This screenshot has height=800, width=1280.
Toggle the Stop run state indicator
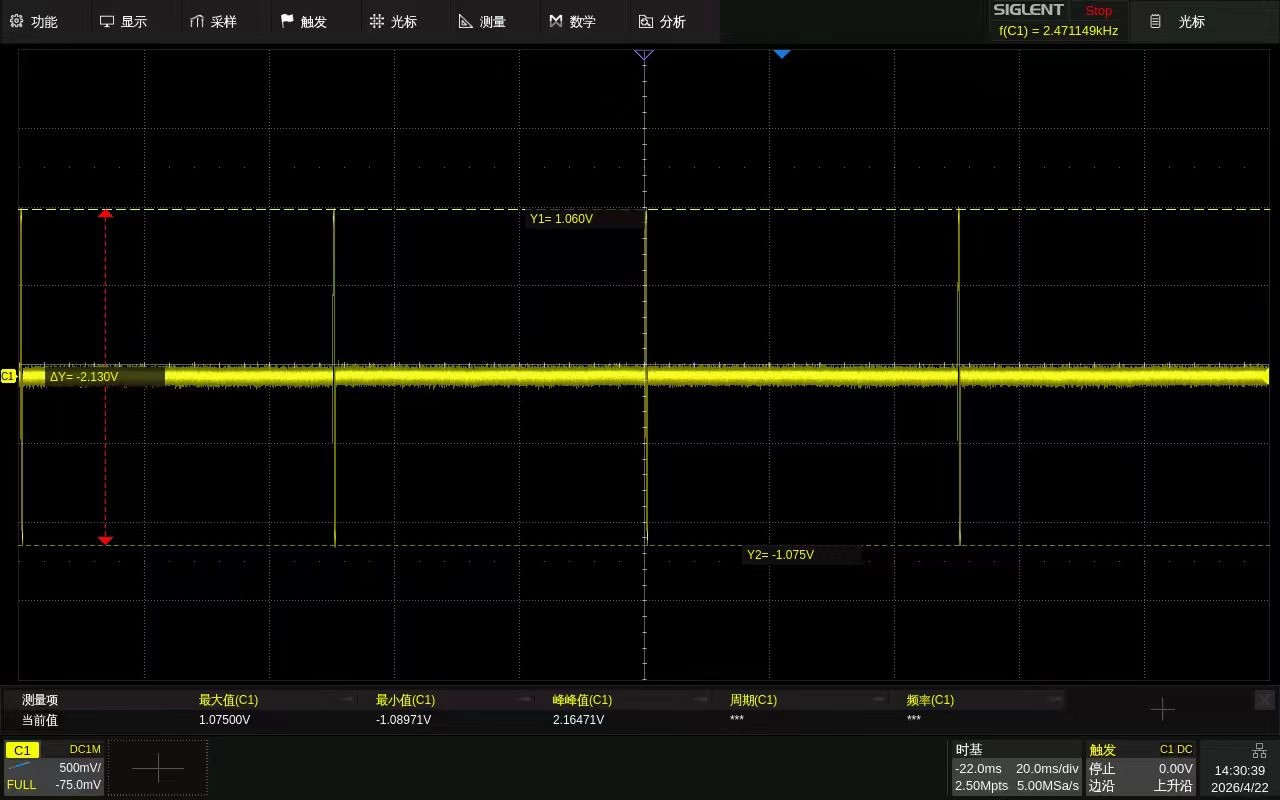click(1098, 11)
